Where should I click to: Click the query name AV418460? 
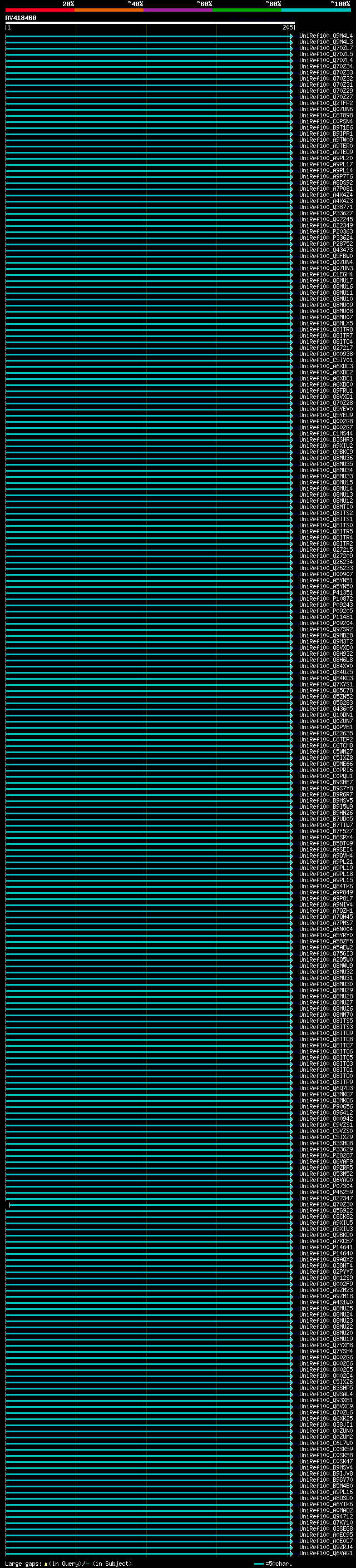pyautogui.click(x=21, y=18)
